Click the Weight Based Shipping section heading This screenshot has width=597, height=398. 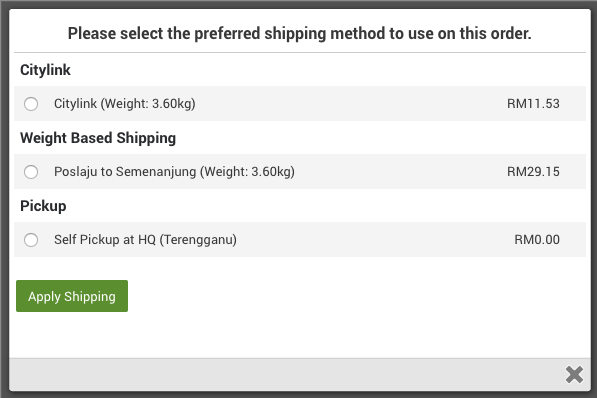coord(98,138)
